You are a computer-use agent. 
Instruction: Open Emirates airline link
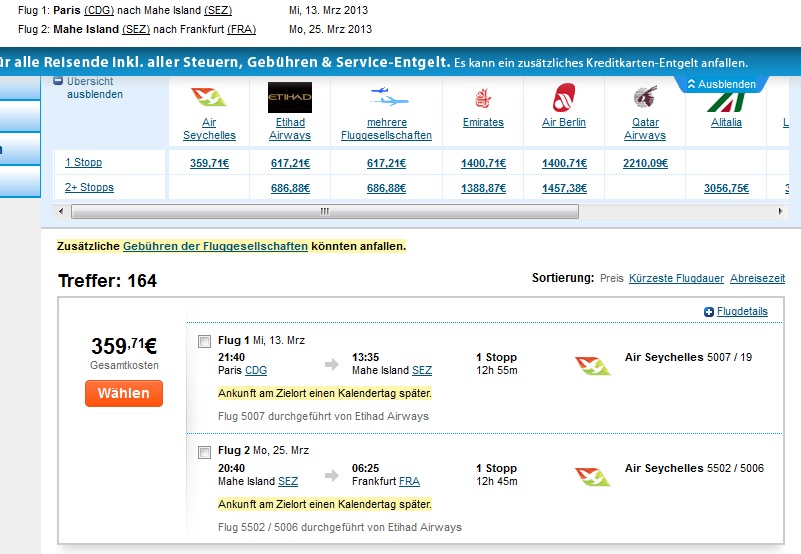point(483,122)
